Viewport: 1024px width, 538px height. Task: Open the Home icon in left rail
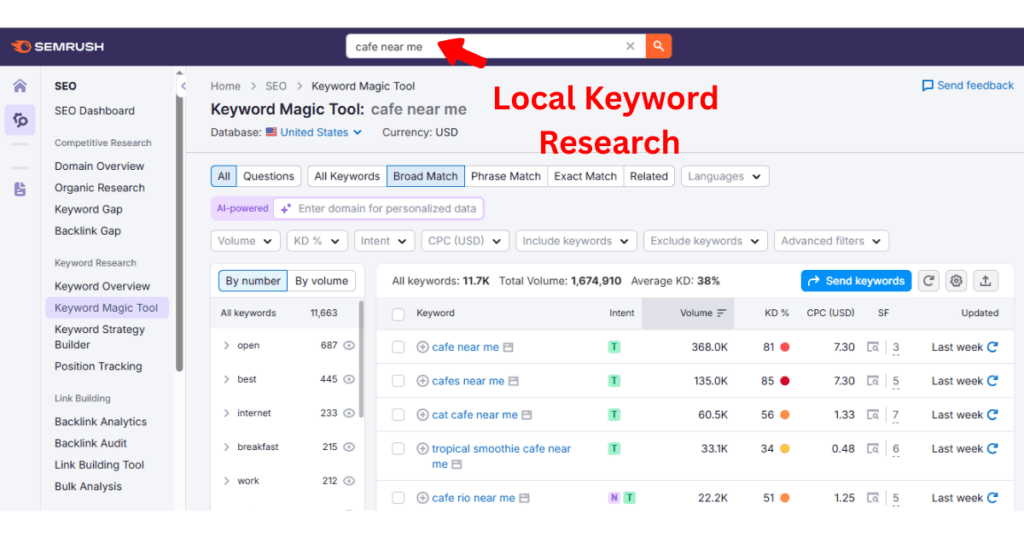coord(20,86)
